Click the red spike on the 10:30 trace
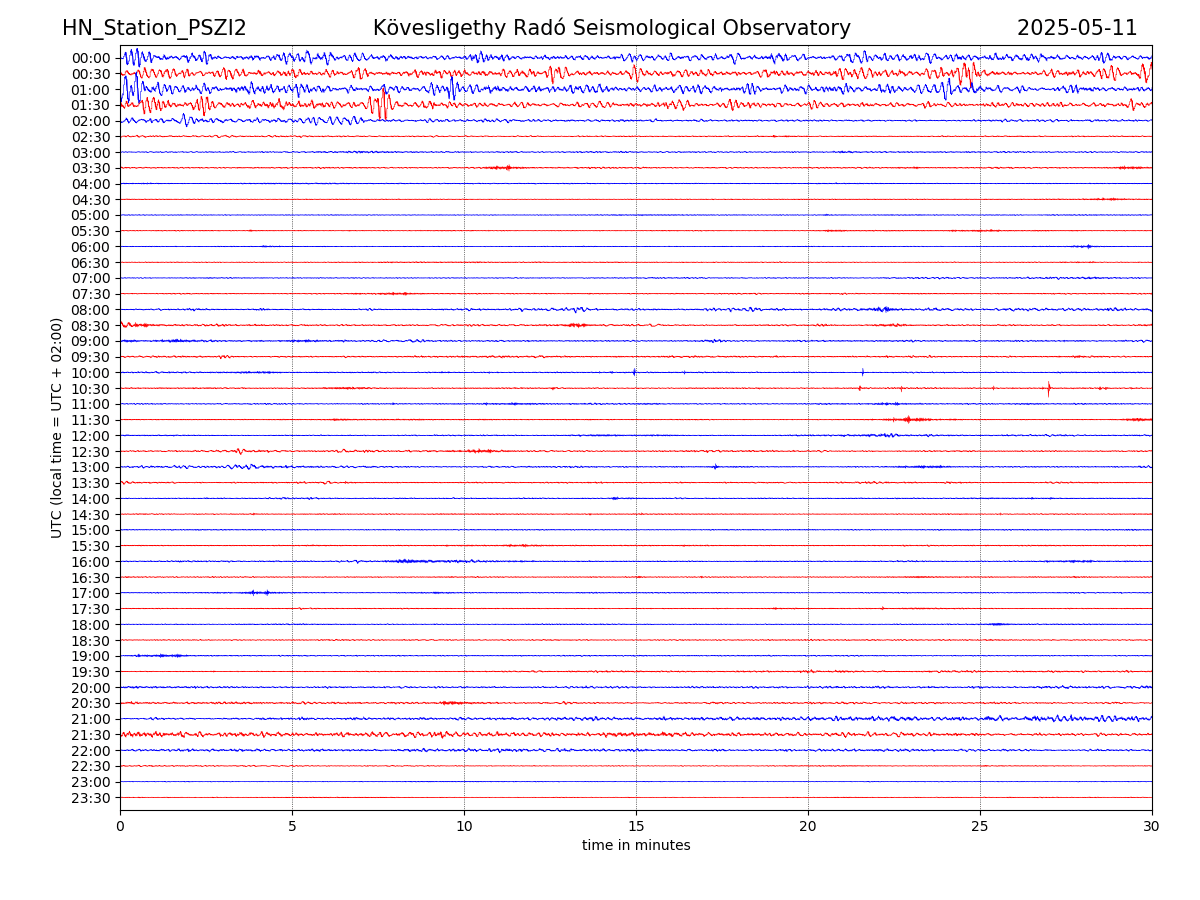1200x900 pixels. point(1048,389)
